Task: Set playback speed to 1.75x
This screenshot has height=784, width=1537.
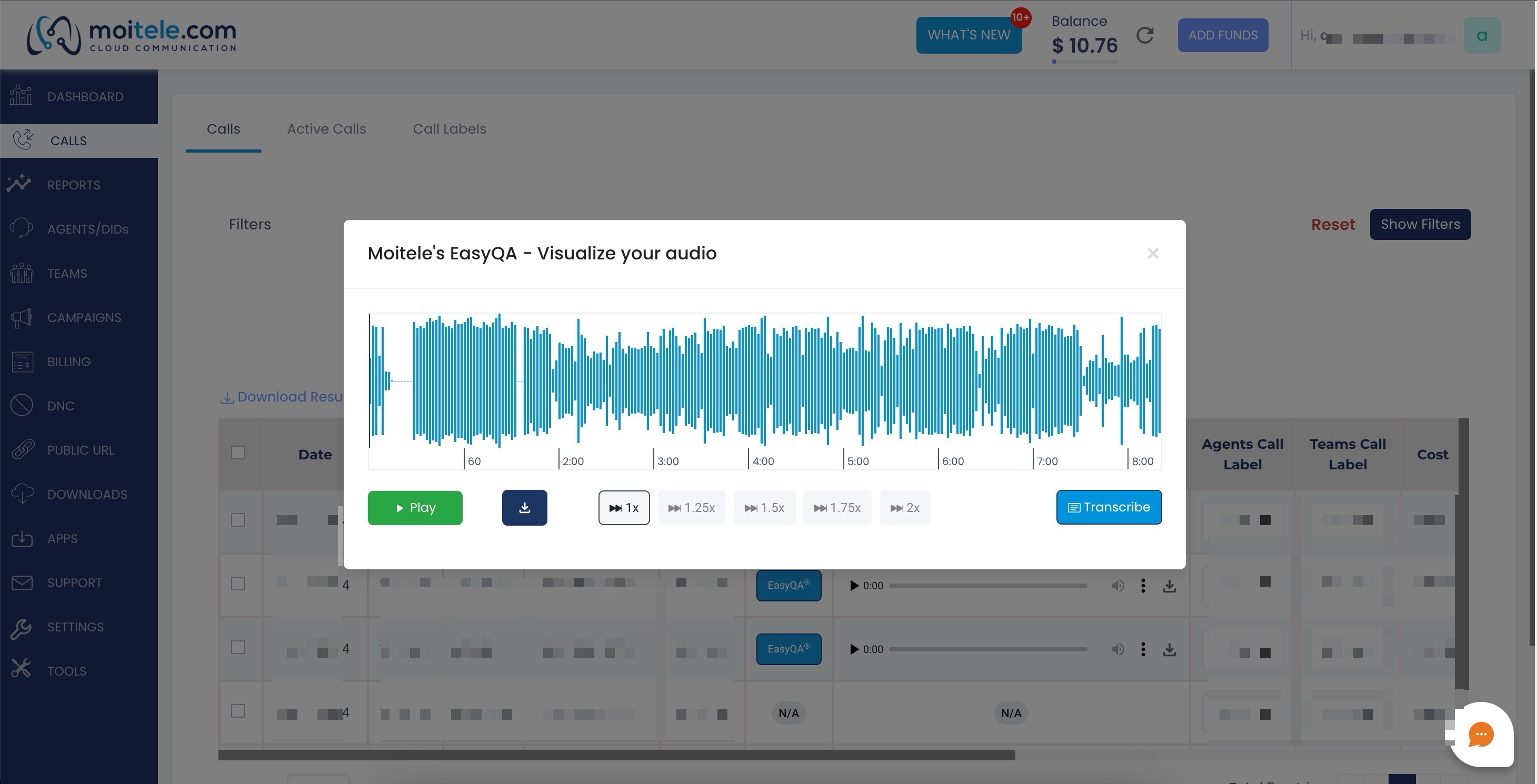Action: 837,508
